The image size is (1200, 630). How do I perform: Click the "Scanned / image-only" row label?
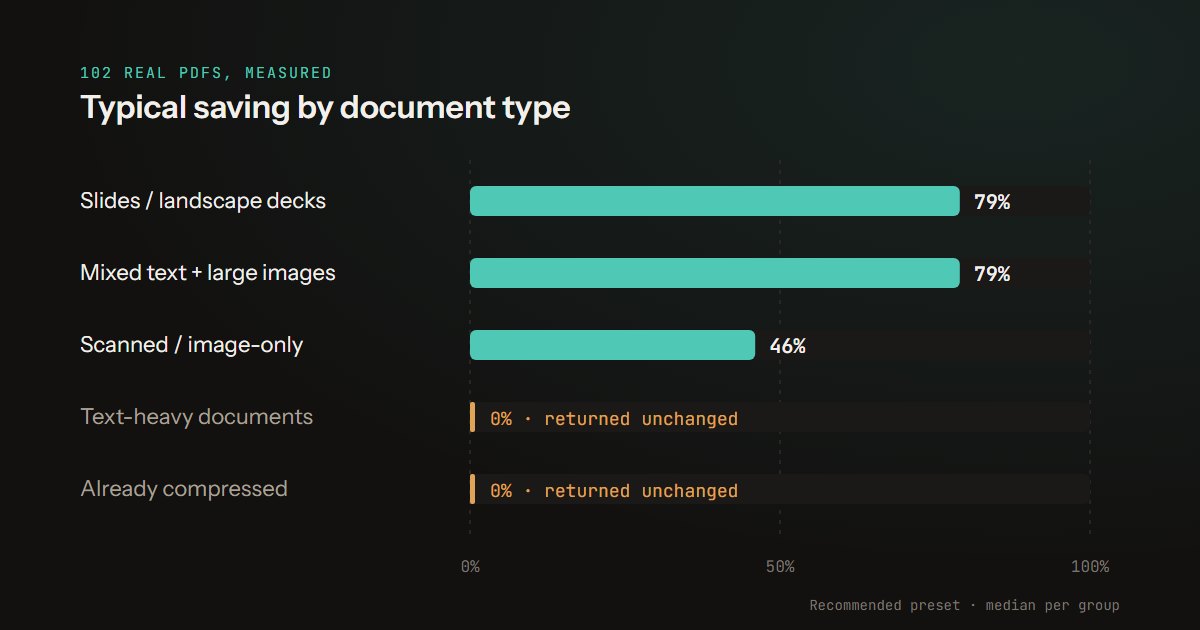coord(192,345)
